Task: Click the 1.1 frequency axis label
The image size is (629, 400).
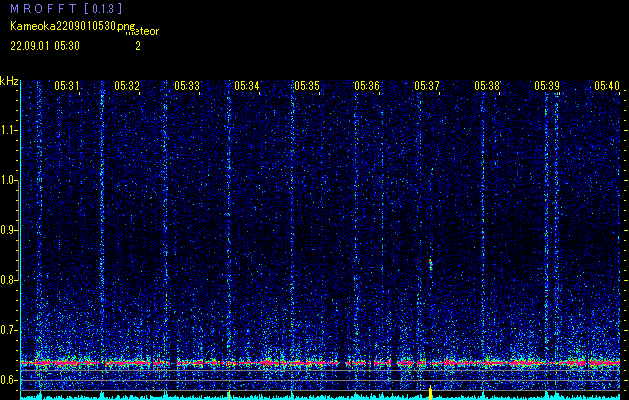Action: 8,130
